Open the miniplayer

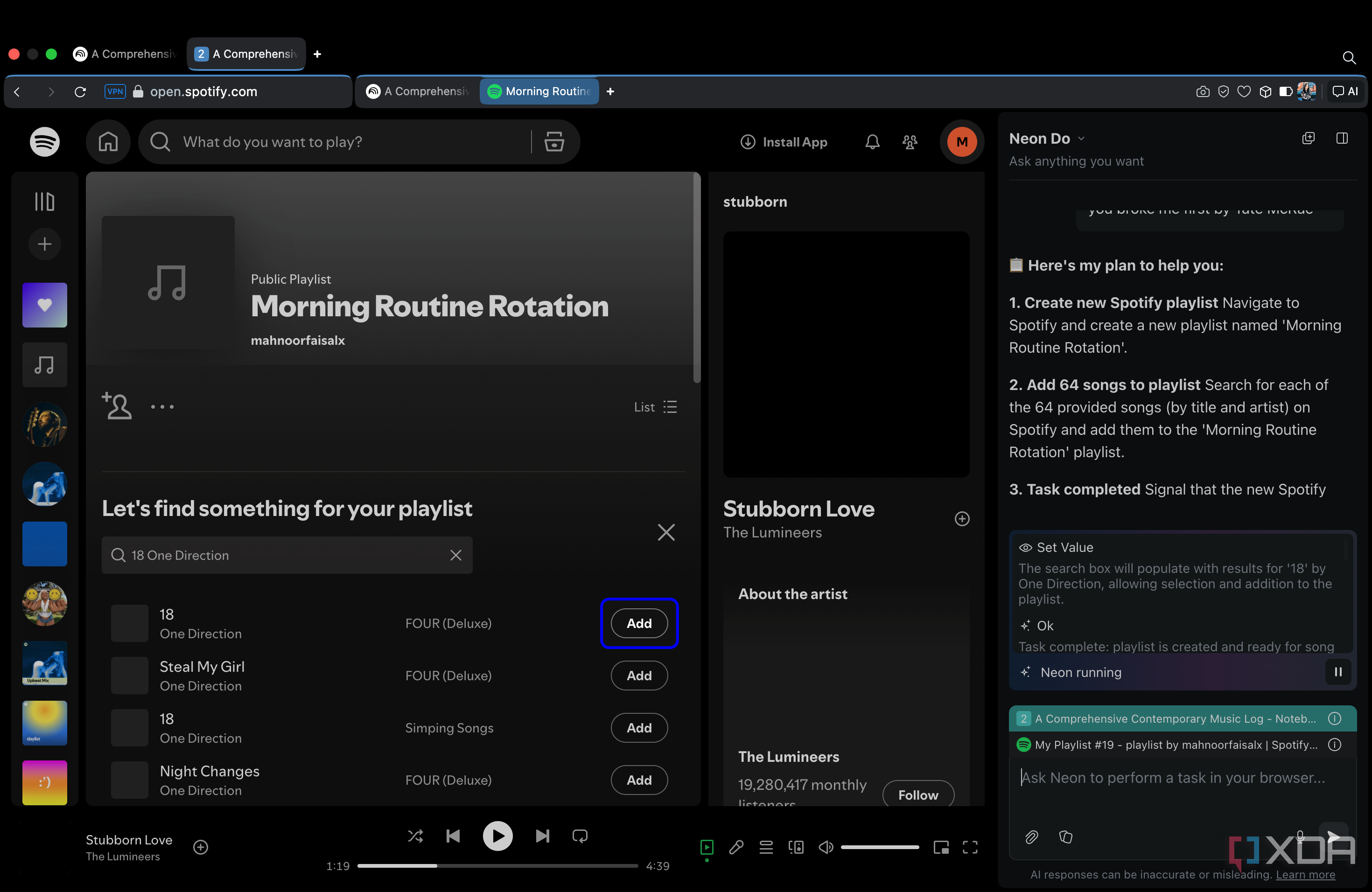[x=941, y=847]
